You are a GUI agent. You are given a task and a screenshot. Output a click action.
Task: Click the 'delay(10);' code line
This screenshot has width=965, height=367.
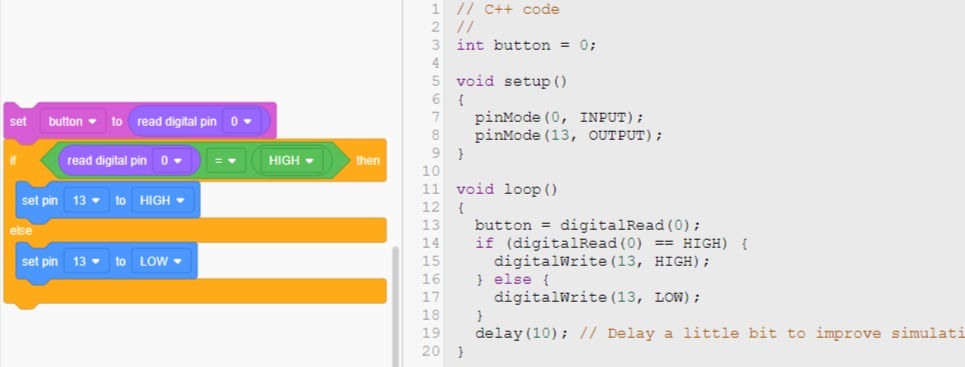tap(521, 334)
